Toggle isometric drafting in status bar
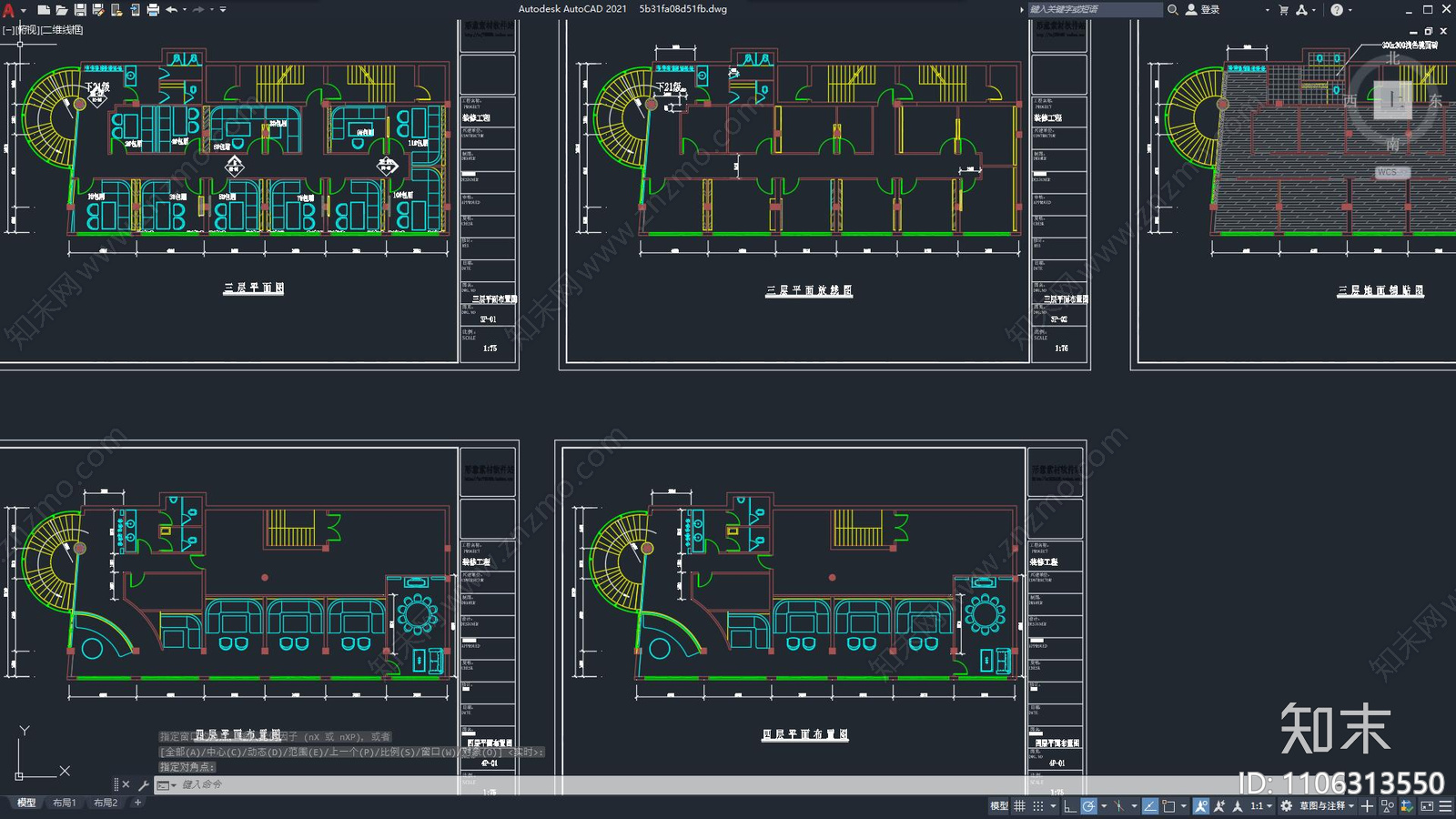The image size is (1456, 819). [1118, 806]
